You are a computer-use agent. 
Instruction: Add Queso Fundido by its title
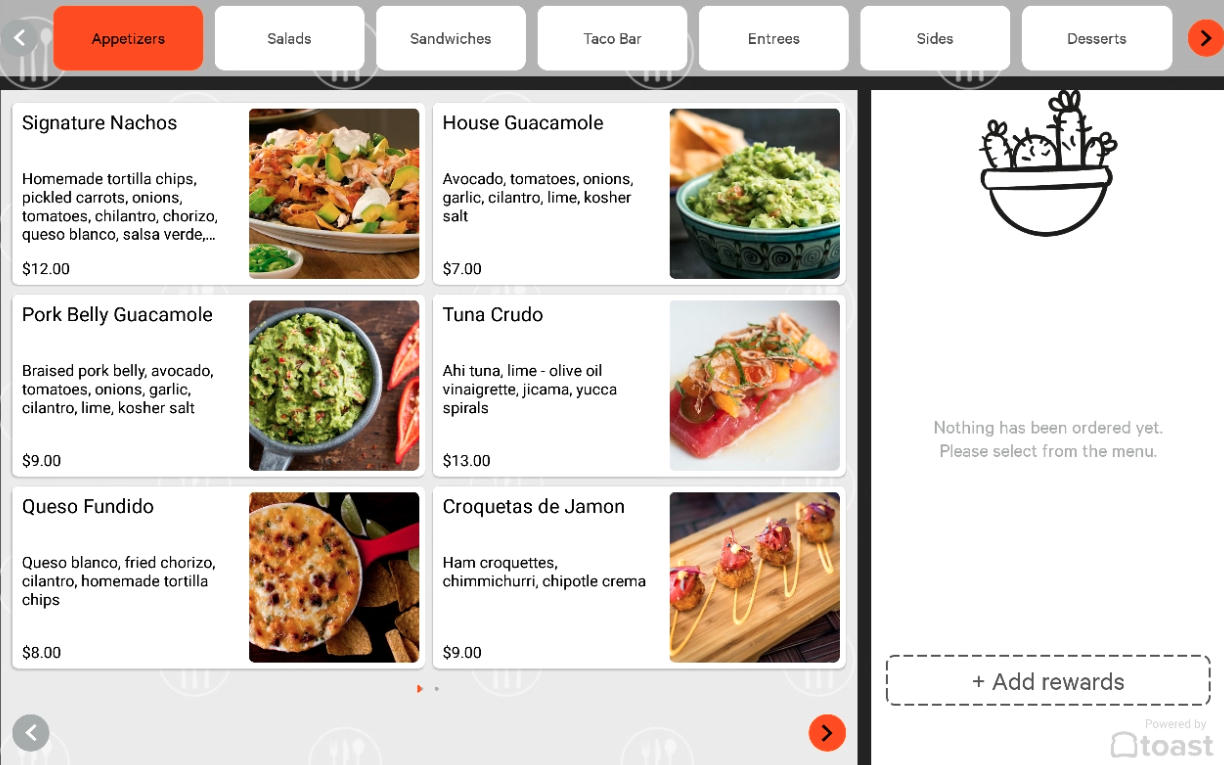point(88,507)
